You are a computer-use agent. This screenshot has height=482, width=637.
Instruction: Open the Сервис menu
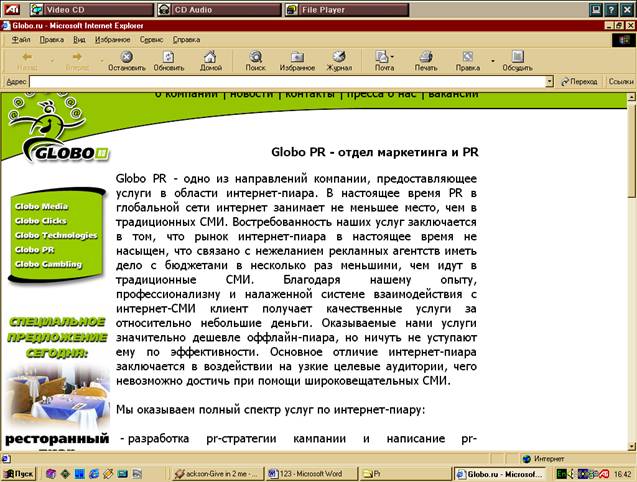pyautogui.click(x=152, y=39)
